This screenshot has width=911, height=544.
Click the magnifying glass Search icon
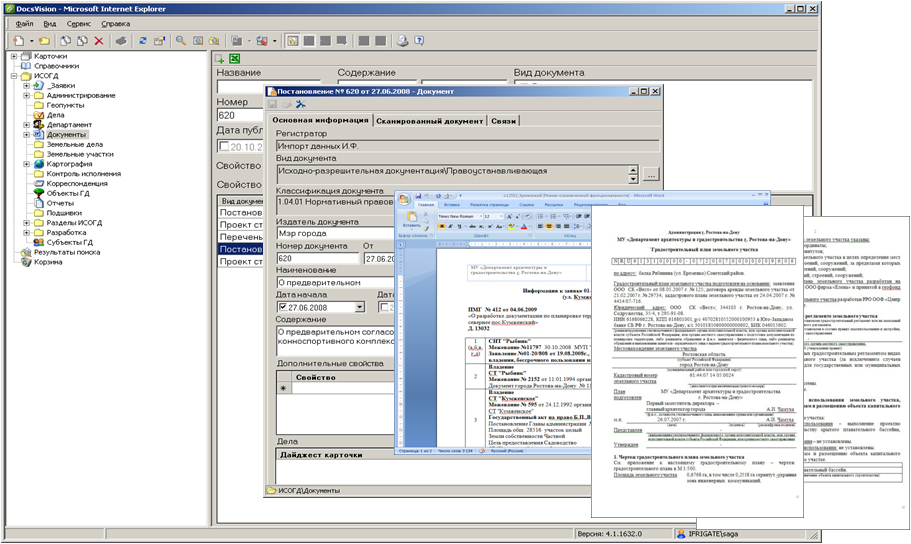181,41
